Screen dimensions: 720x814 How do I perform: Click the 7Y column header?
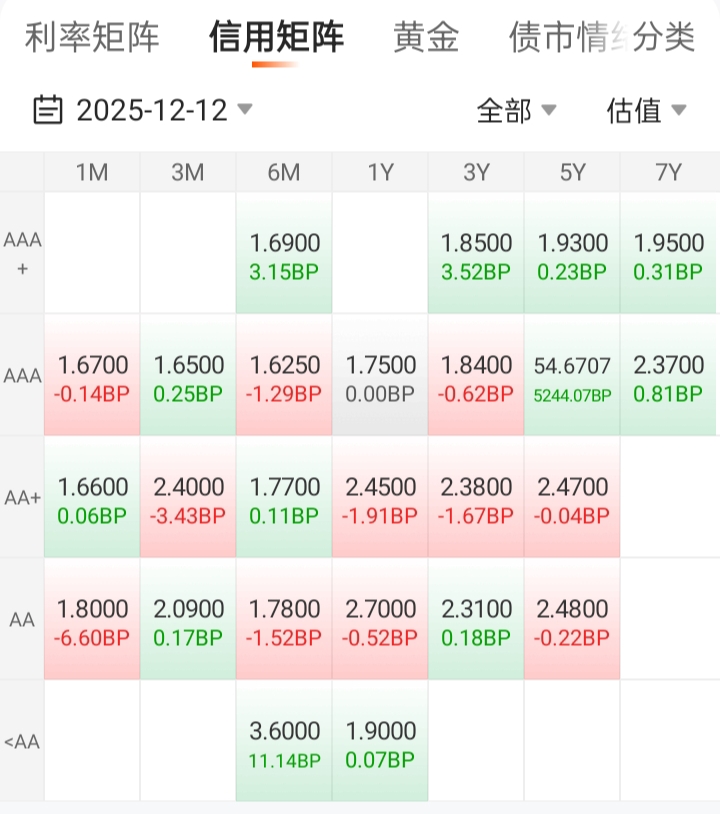[x=668, y=173]
